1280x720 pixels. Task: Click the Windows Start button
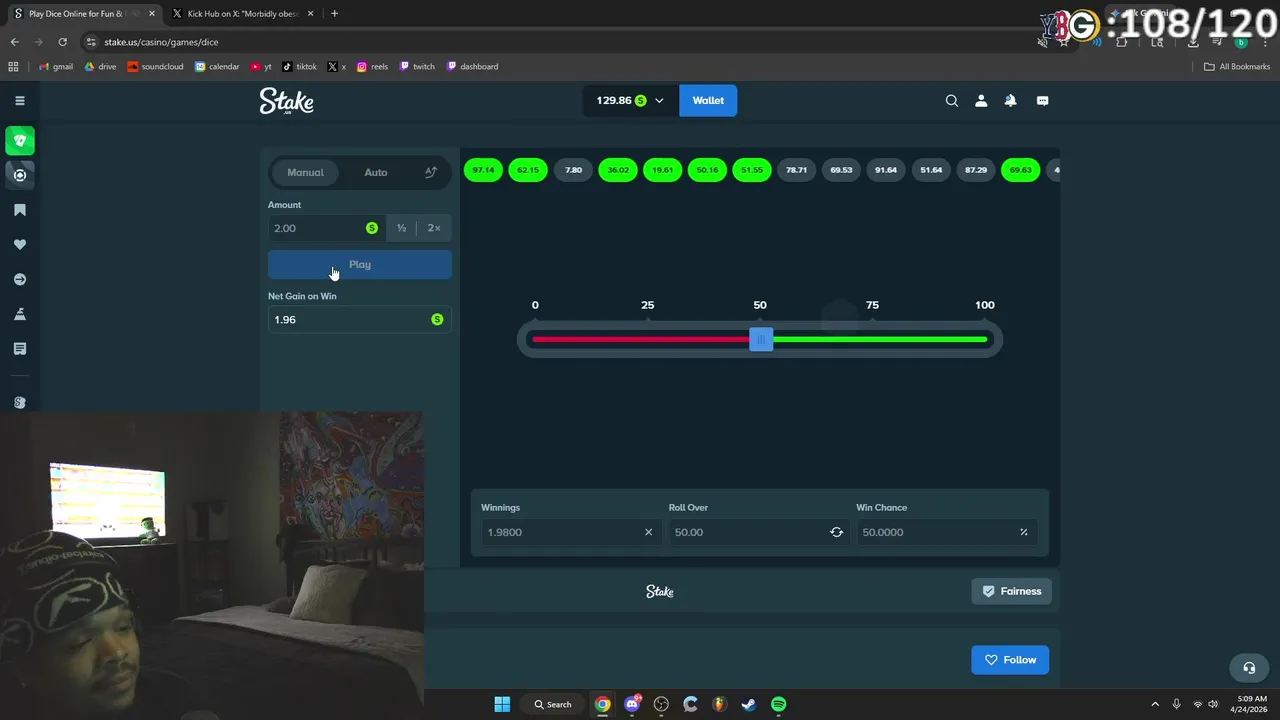(x=502, y=704)
